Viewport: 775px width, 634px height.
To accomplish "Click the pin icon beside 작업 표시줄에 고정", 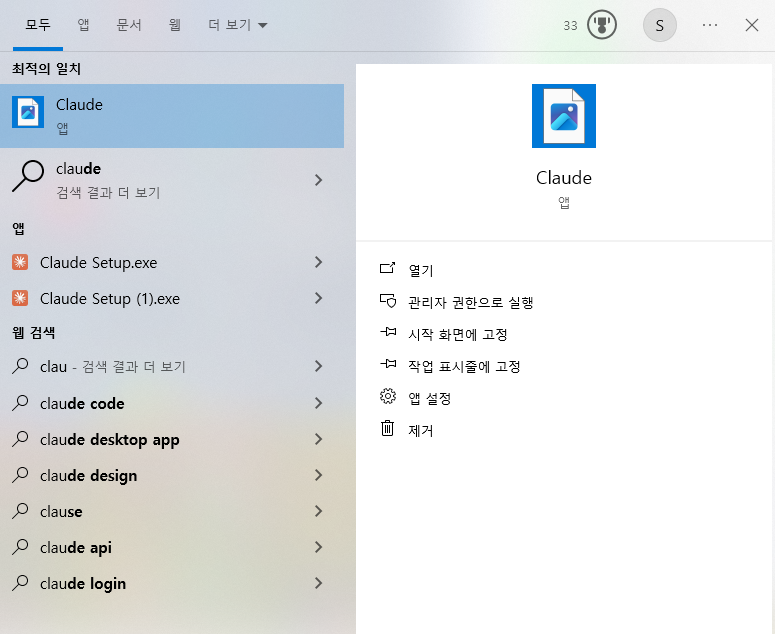I will pos(388,364).
